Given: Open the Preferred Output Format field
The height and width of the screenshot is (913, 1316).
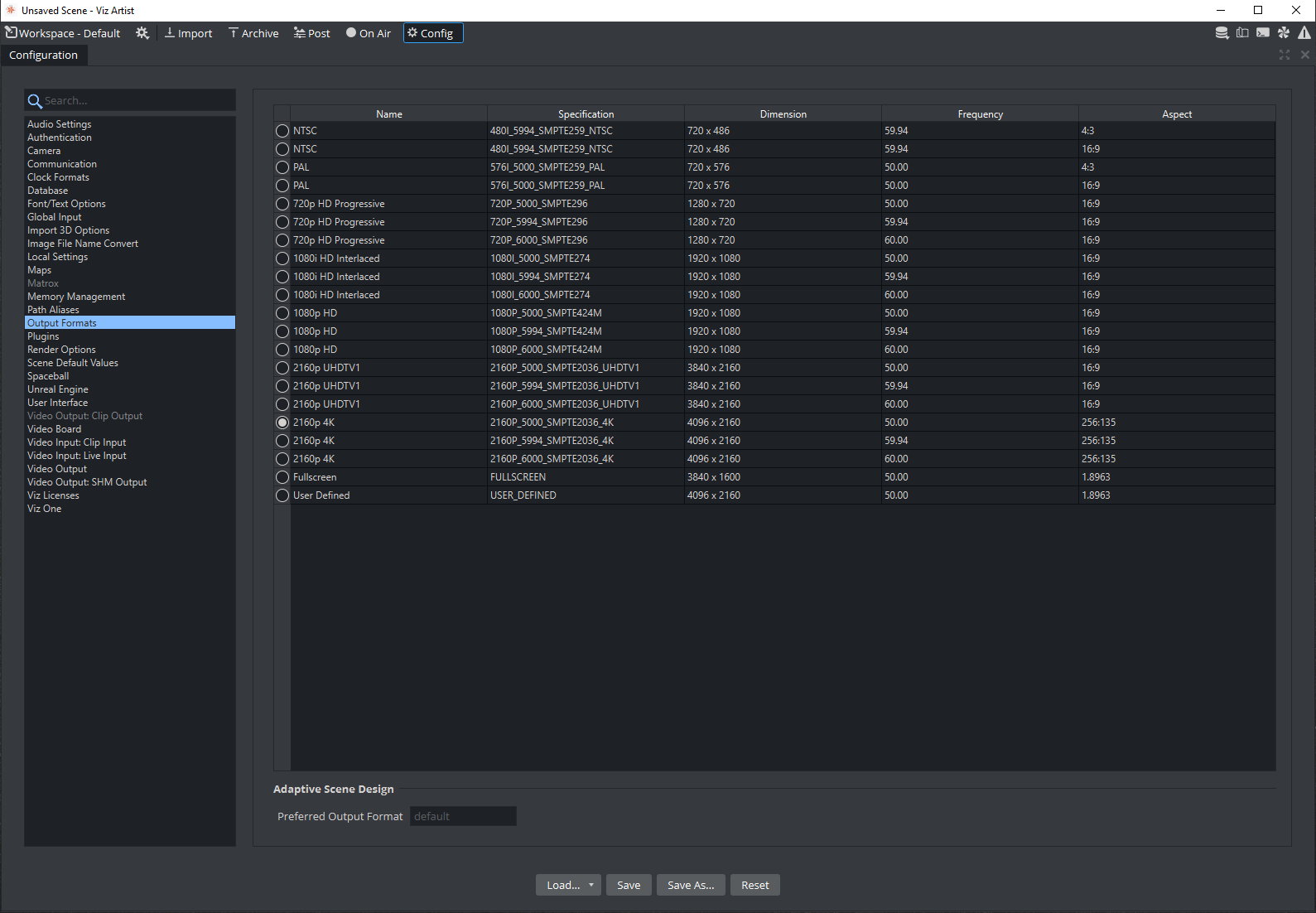Looking at the screenshot, I should 463,816.
